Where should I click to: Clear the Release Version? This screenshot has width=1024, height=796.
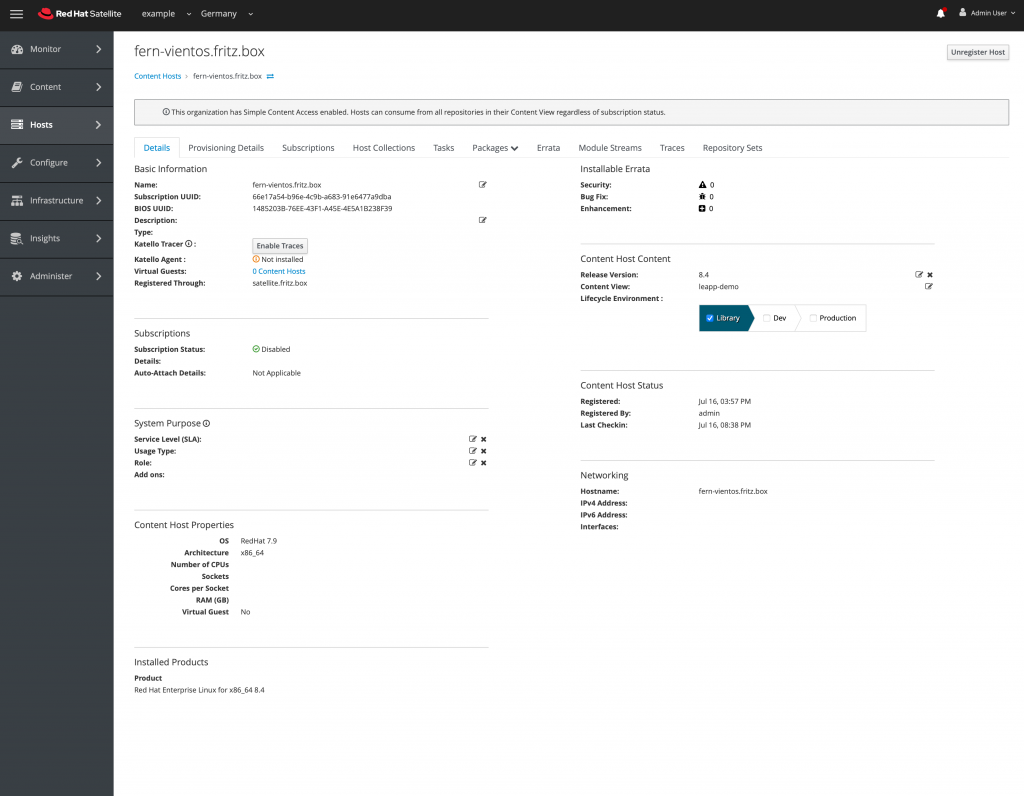pos(930,275)
